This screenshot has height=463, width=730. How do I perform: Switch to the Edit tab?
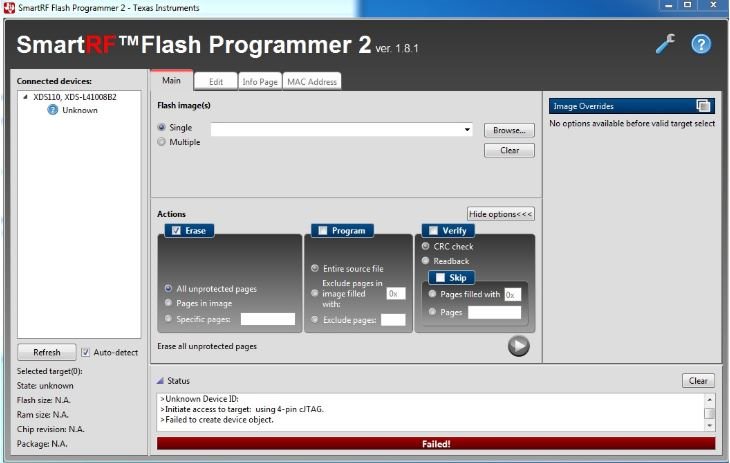216,82
